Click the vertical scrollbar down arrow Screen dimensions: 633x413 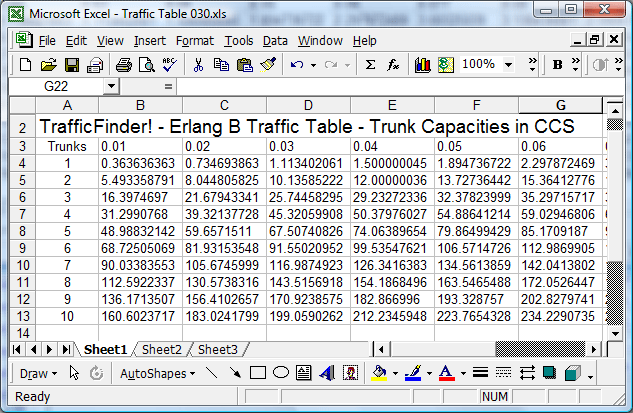615,333
